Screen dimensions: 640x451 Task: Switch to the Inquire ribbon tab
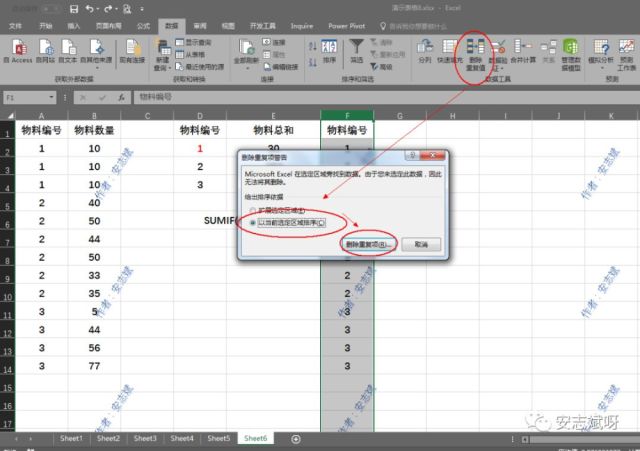click(302, 26)
